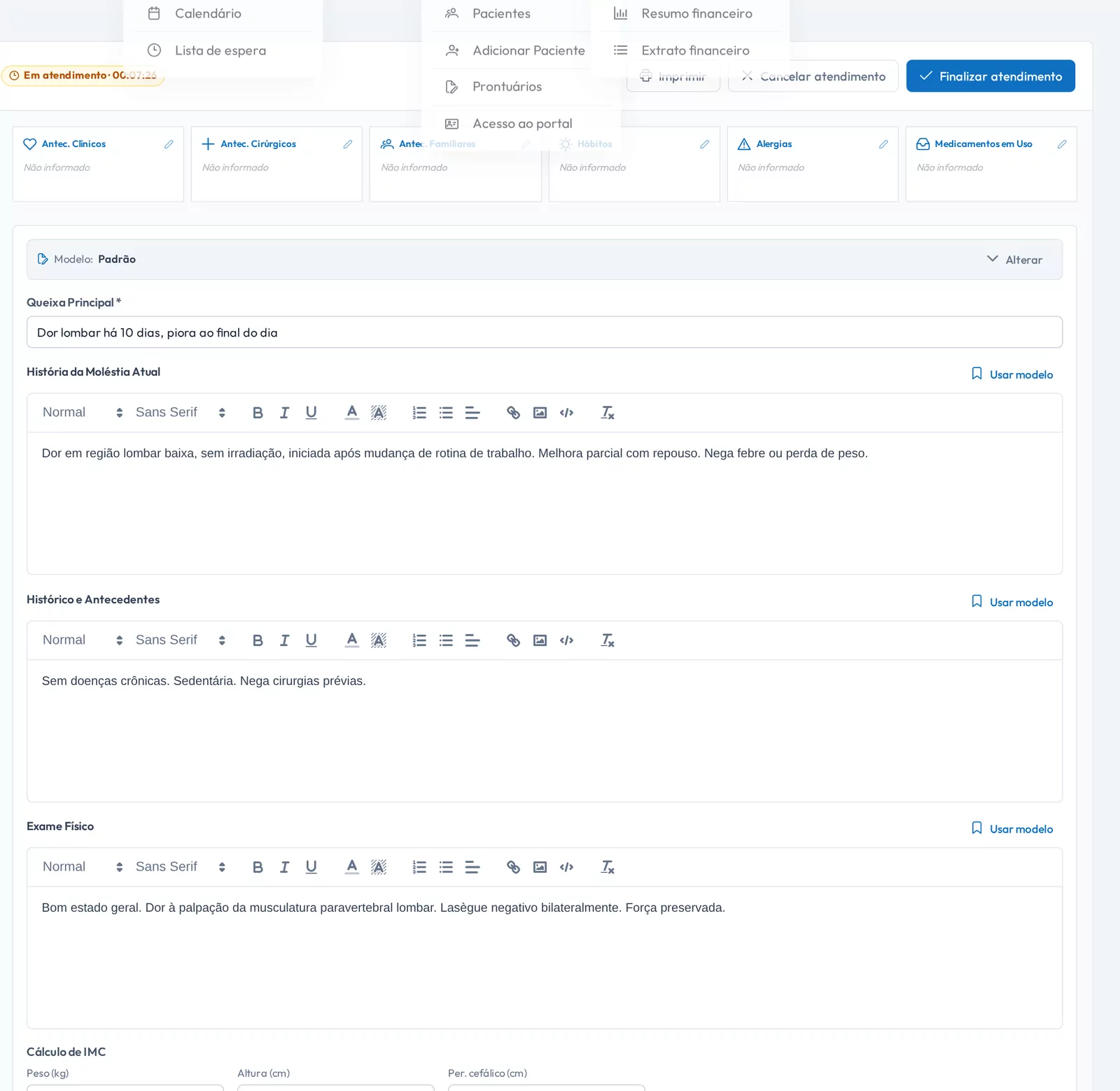This screenshot has width=1120, height=1091.
Task: Click the Queixa Principal input field
Action: (x=545, y=332)
